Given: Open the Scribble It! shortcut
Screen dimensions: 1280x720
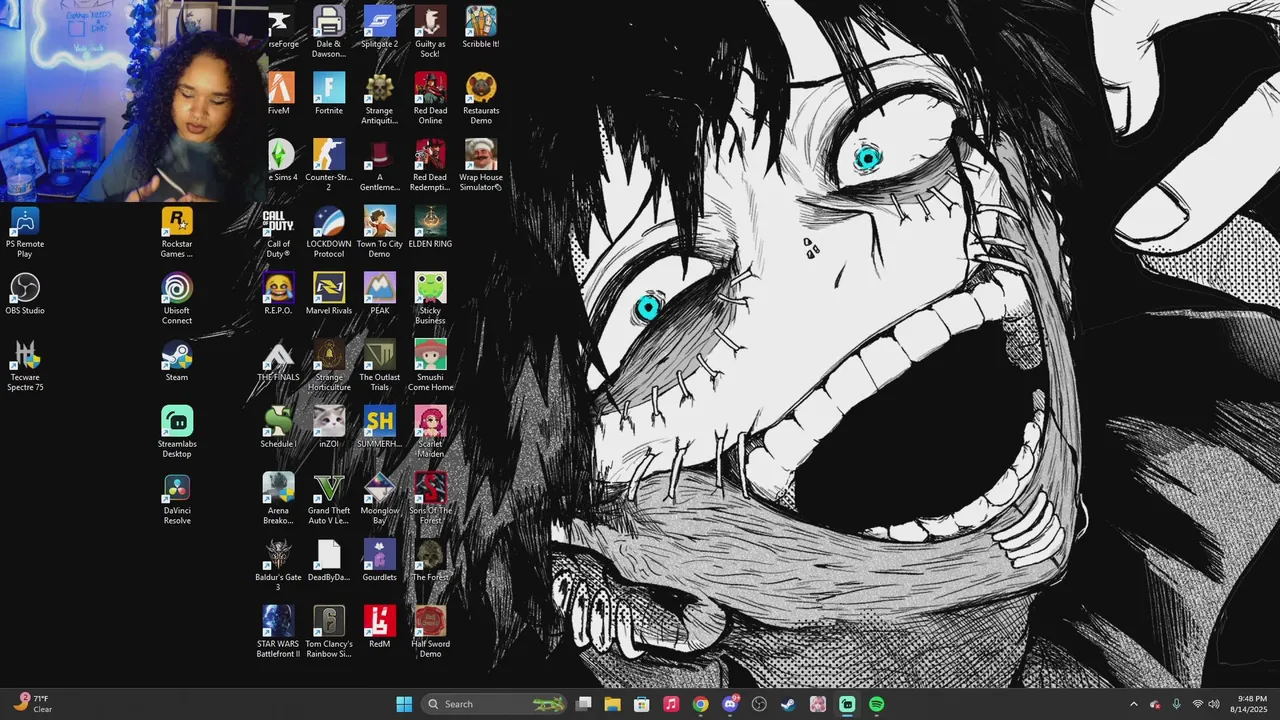Looking at the screenshot, I should [x=481, y=26].
